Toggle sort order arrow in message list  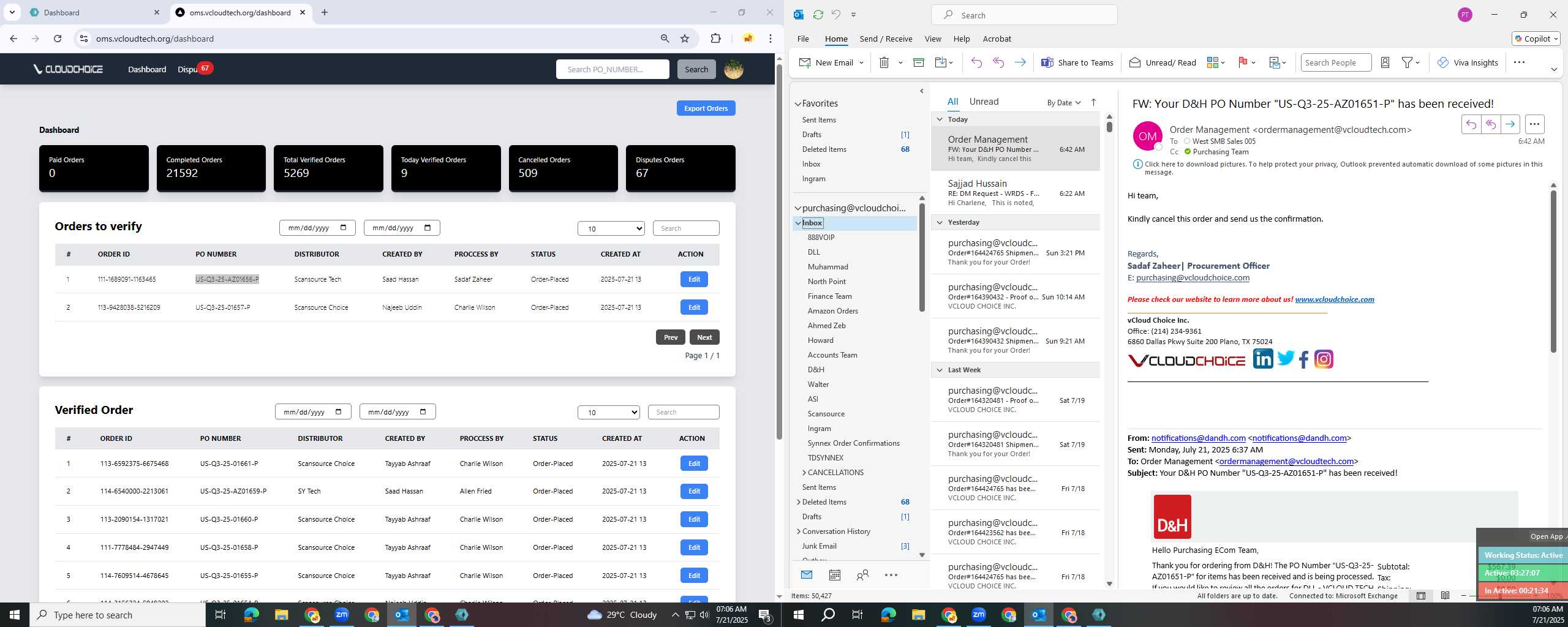point(1093,102)
